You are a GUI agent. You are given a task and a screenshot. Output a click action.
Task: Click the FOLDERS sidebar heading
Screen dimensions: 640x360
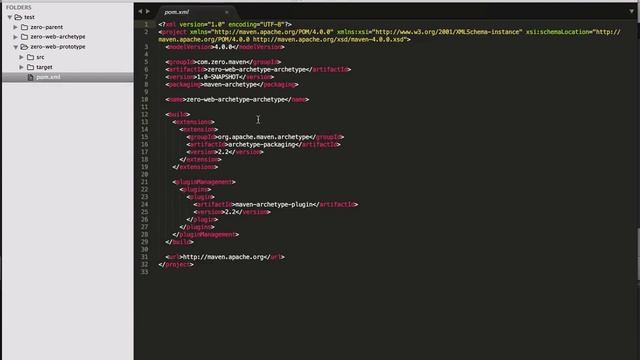pyautogui.click(x=19, y=7)
